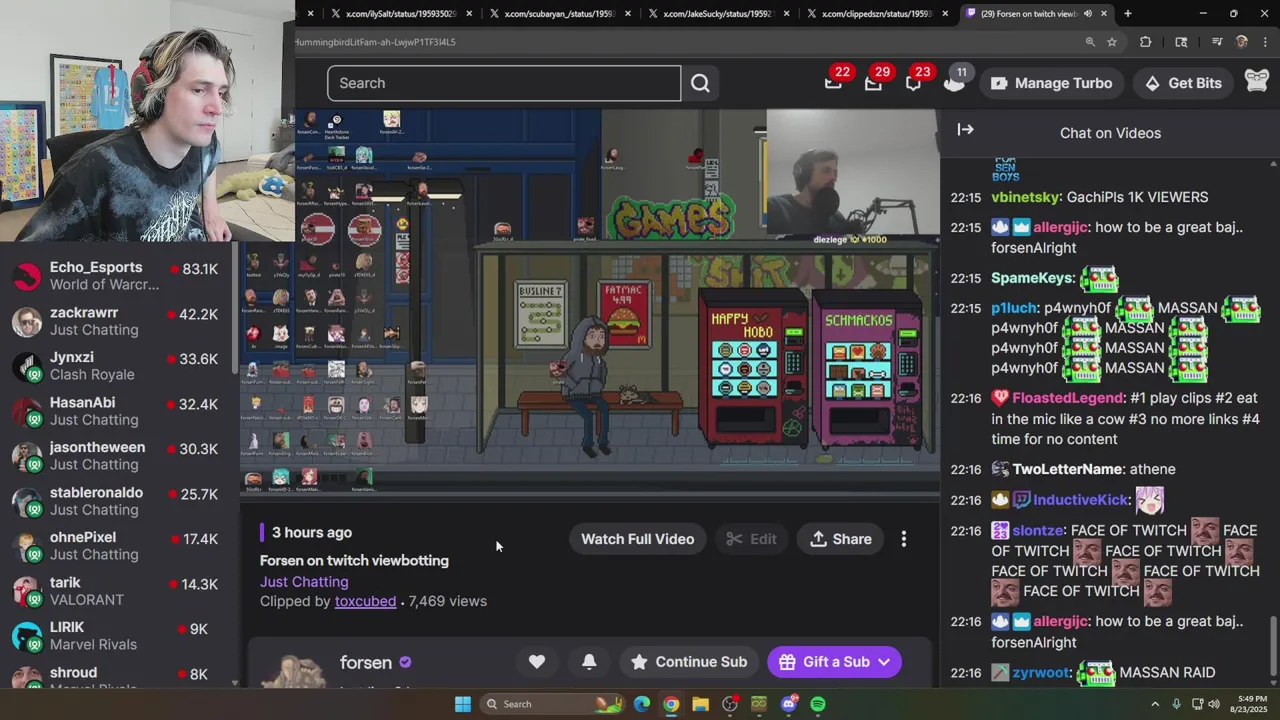Bookmark this page with the star icon
Screen dimensions: 1280x720
pos(1112,42)
